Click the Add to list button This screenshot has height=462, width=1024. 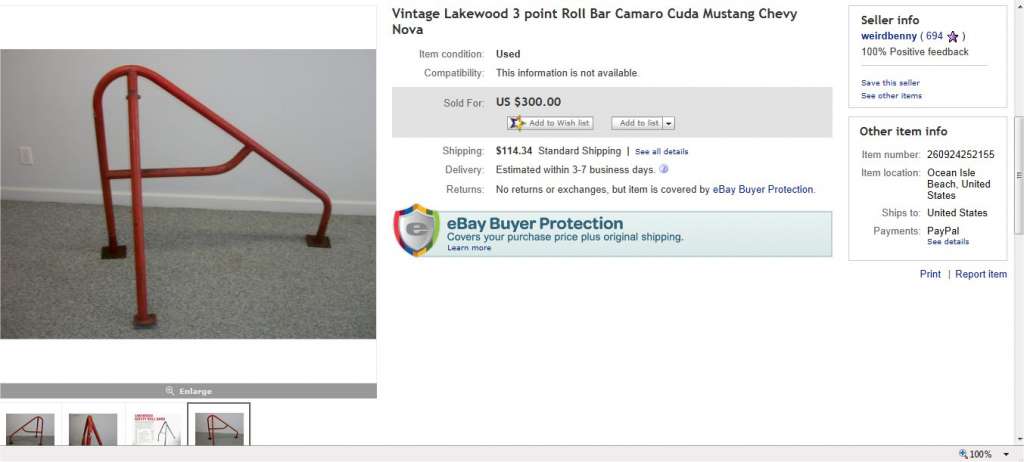(x=637, y=123)
